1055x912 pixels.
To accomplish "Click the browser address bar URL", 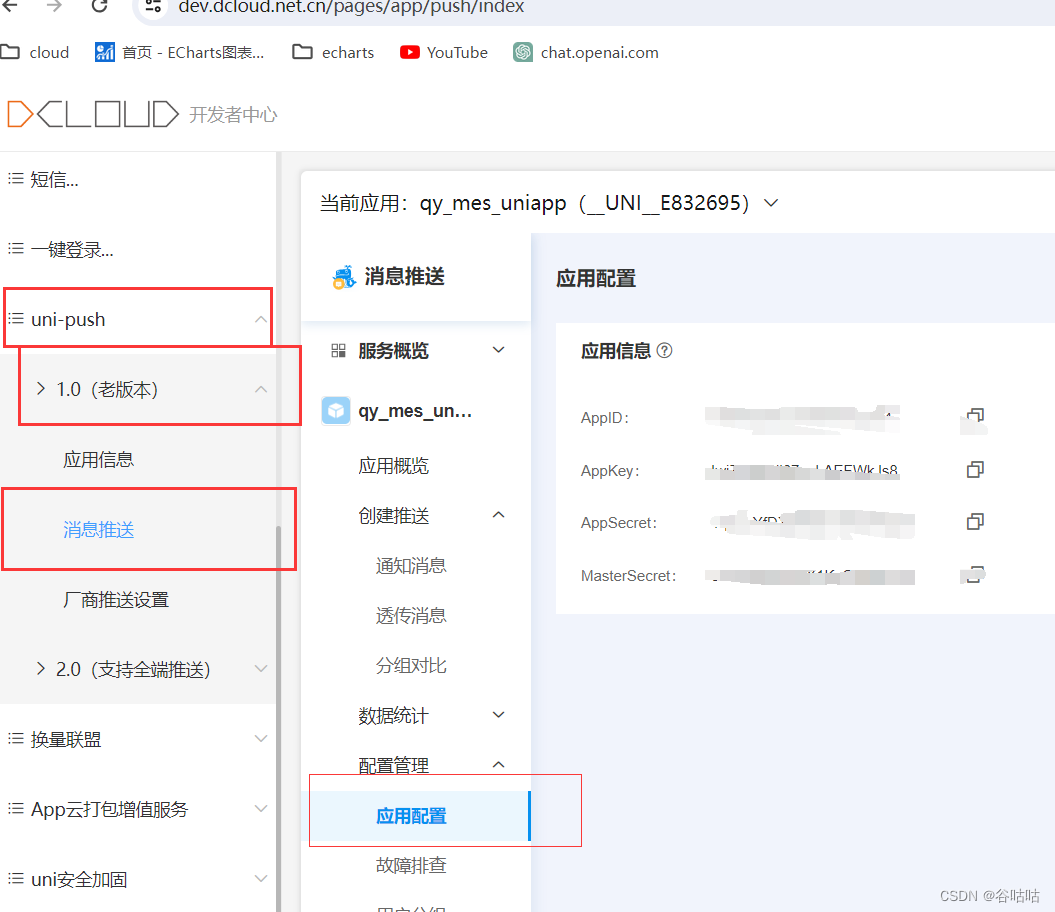I will tap(351, 7).
